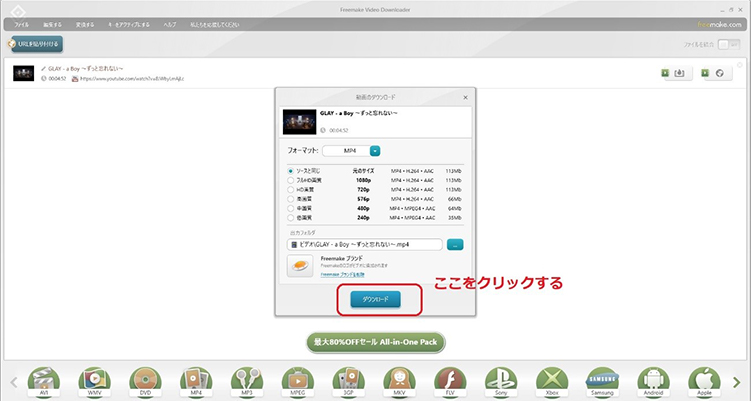Open the 変換する menu
751x401 pixels.
pos(85,24)
